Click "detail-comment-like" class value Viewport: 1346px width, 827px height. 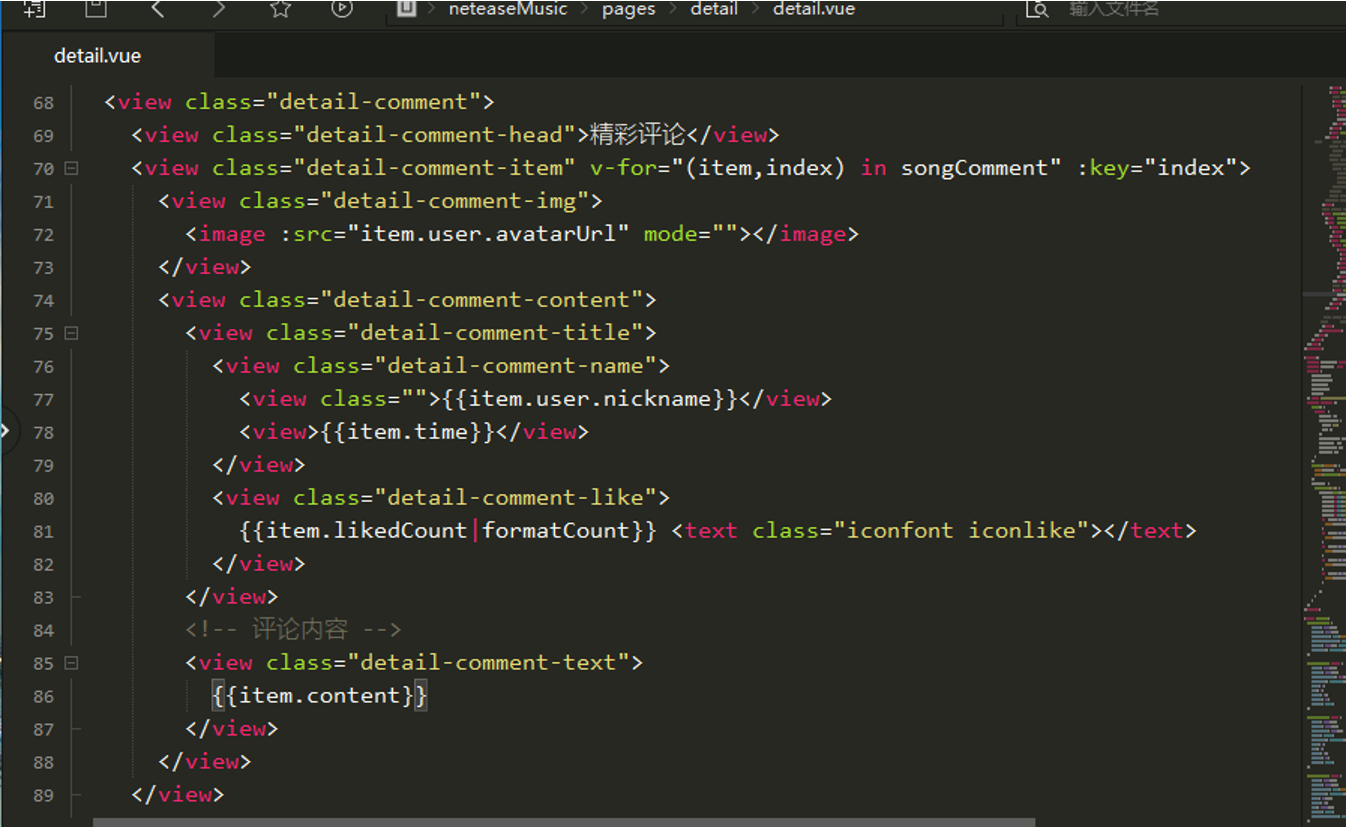515,497
